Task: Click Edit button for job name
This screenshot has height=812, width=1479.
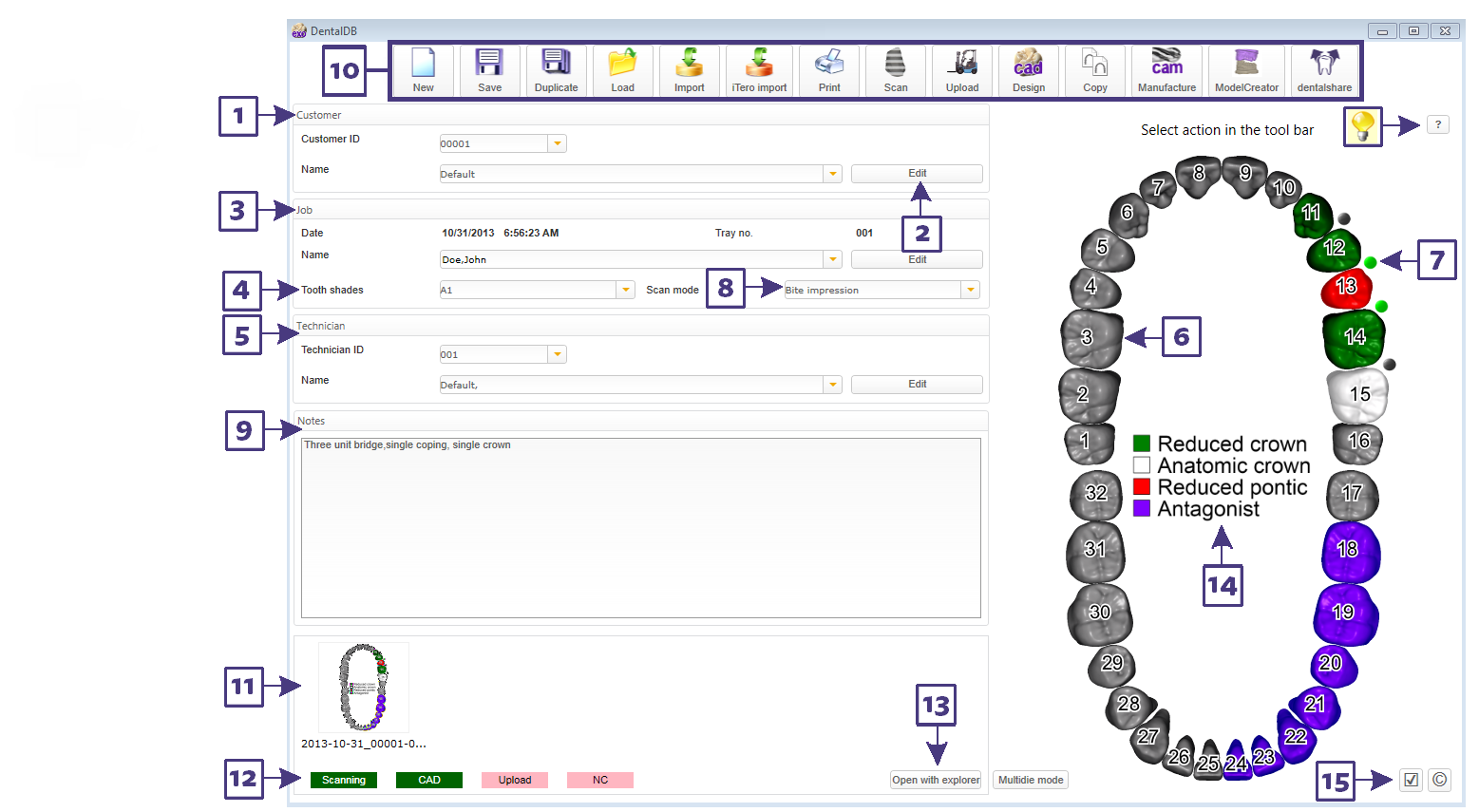Action: (x=917, y=259)
